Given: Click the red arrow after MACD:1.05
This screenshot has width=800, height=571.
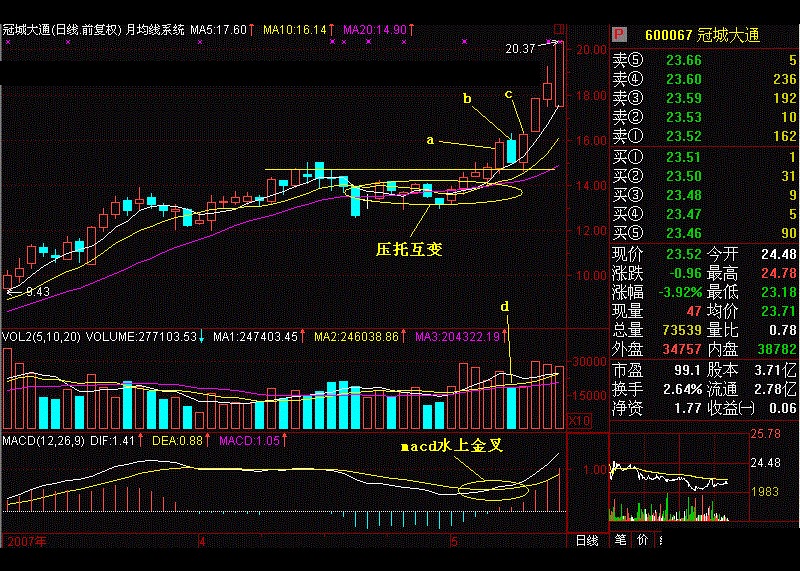Looking at the screenshot, I should (288, 440).
